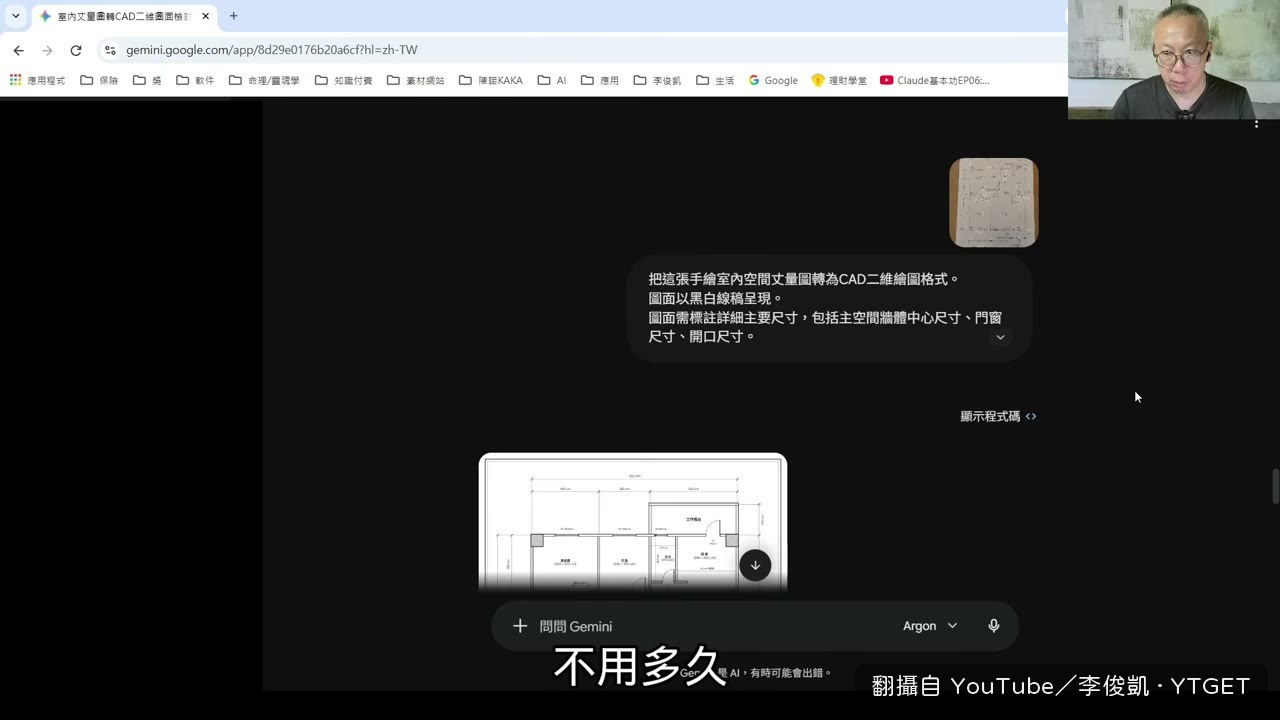Image resolution: width=1280 pixels, height=720 pixels.
Task: Open the uploaded hand-drawn sketch thumbnail
Action: pos(993,202)
